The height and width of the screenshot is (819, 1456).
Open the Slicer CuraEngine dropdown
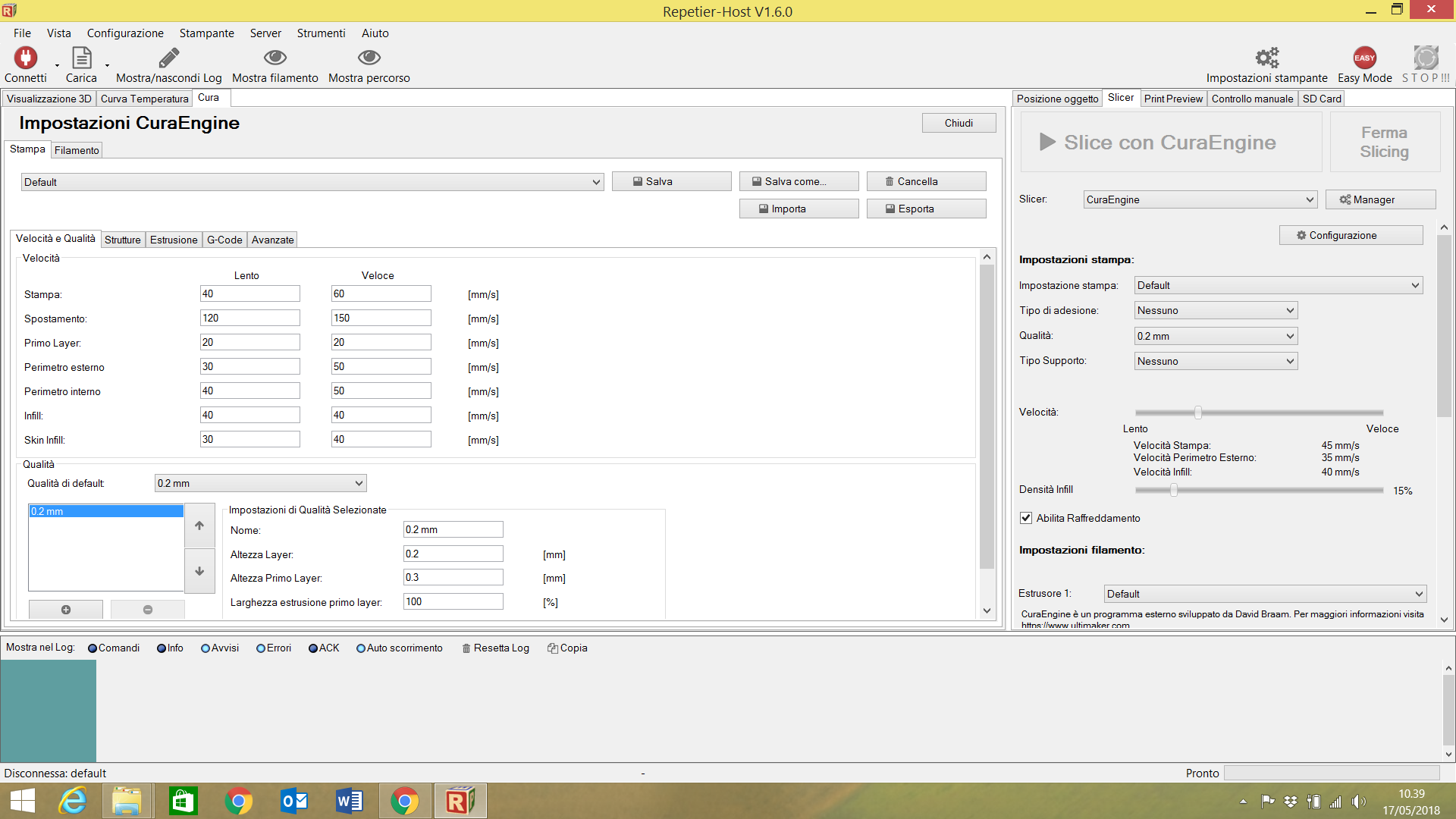tap(1200, 199)
